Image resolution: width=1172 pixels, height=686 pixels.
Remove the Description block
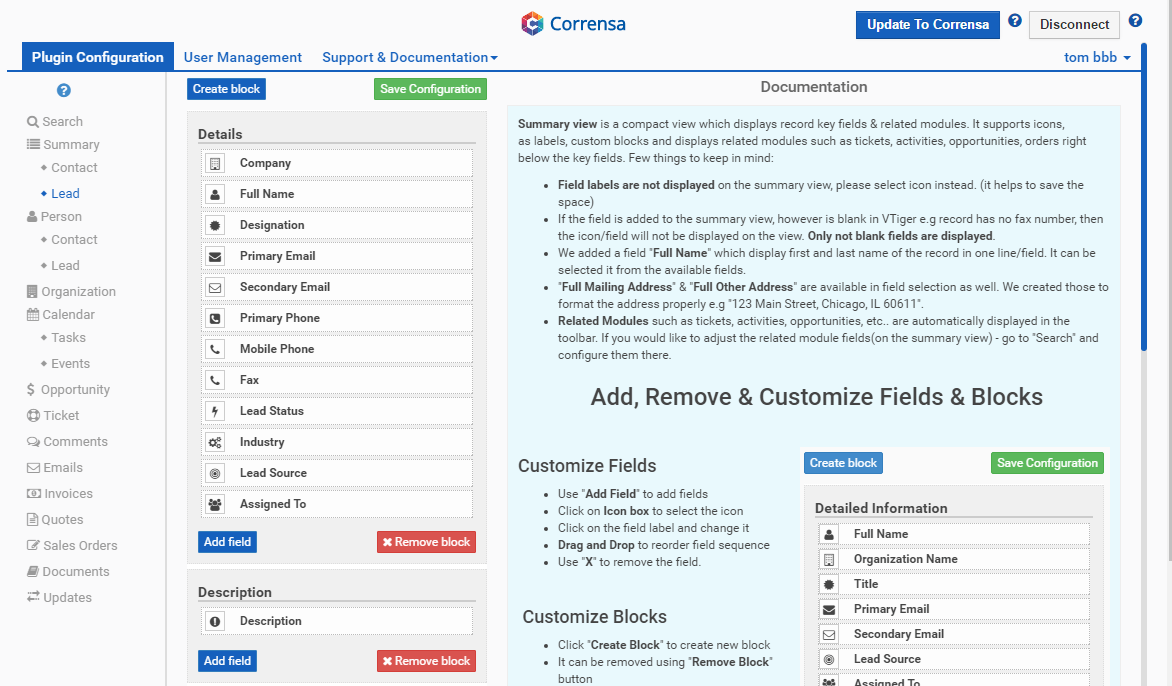tap(426, 661)
